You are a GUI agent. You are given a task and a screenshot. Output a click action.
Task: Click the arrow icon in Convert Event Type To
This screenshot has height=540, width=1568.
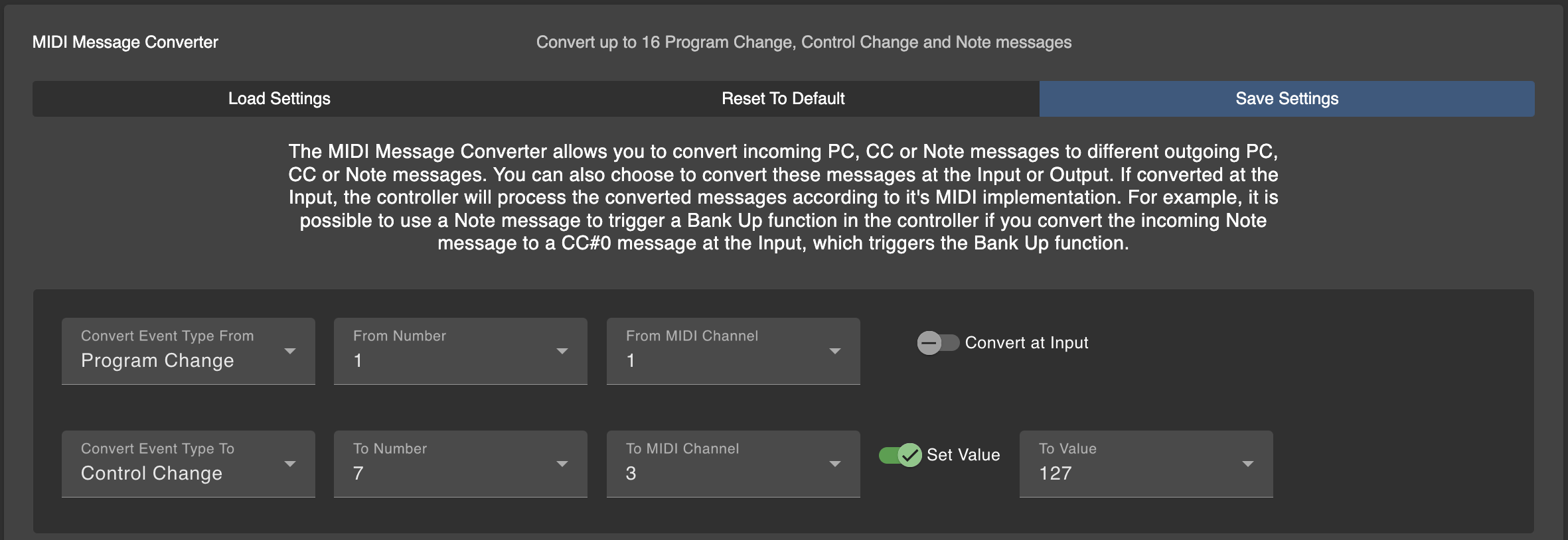[290, 464]
